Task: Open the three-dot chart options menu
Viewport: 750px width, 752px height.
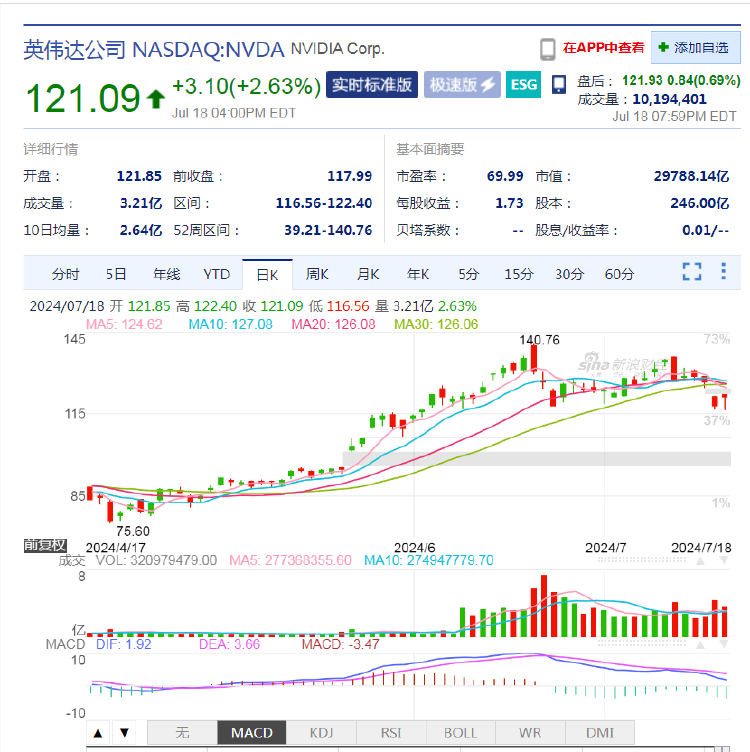Action: [724, 271]
